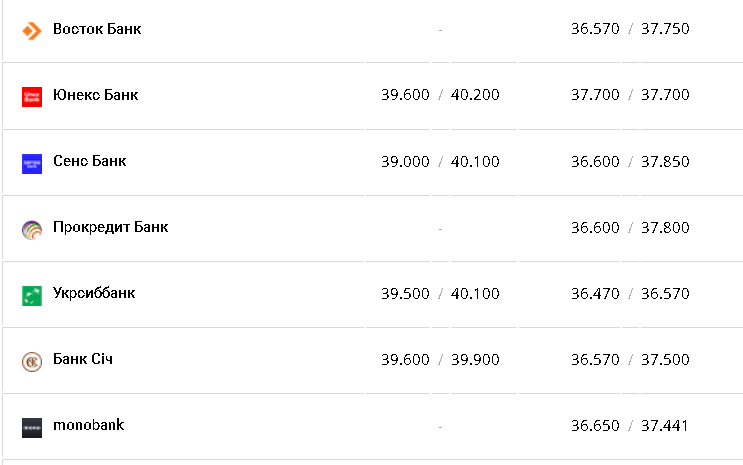This screenshot has width=743, height=465.
Task: Click monobank rate 36.650 / 37.441
Action: [x=630, y=425]
